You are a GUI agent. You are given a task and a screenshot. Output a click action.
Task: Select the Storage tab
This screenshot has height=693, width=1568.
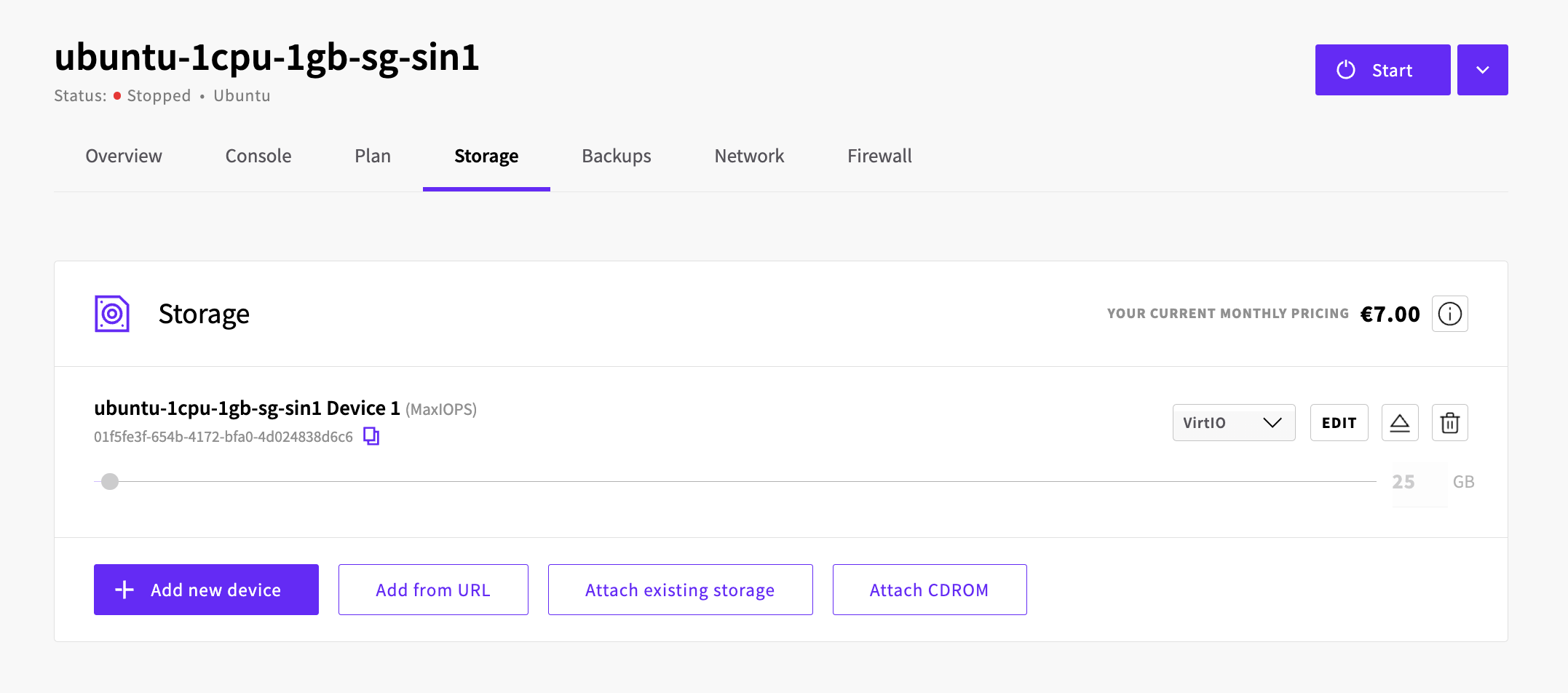pyautogui.click(x=486, y=156)
